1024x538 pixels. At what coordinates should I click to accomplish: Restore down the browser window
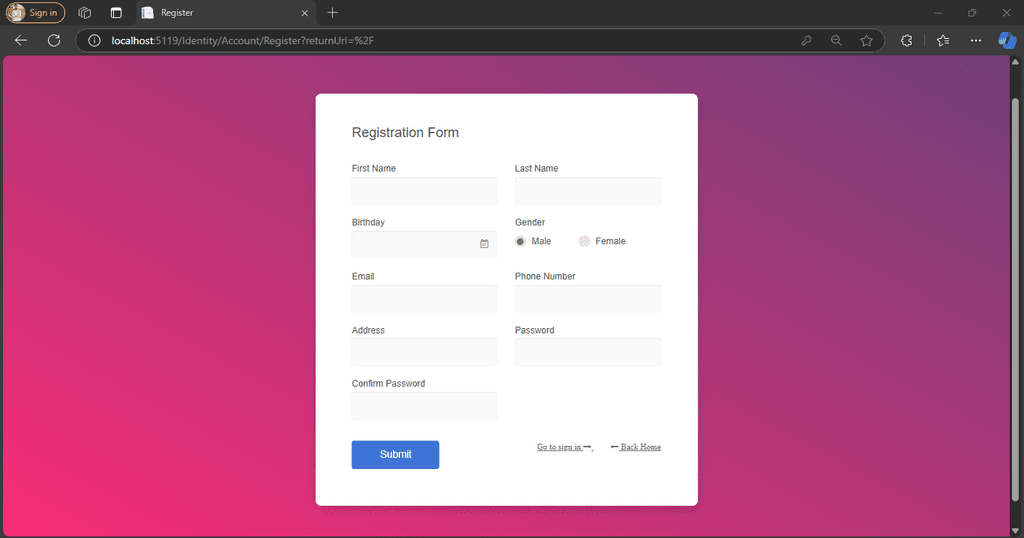(972, 12)
